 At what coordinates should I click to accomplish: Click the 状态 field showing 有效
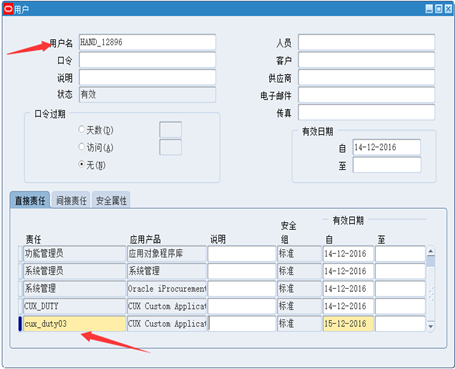147,95
